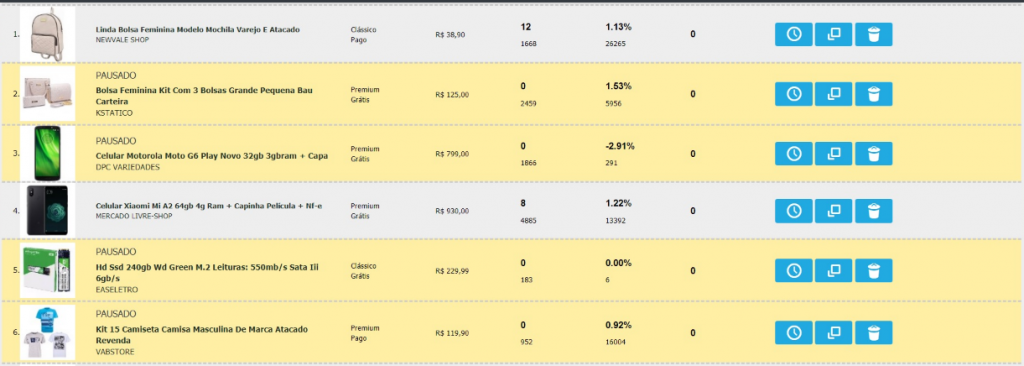Open history clock for Linda Bolsa Feminina row
1024x366 pixels.
tap(793, 34)
